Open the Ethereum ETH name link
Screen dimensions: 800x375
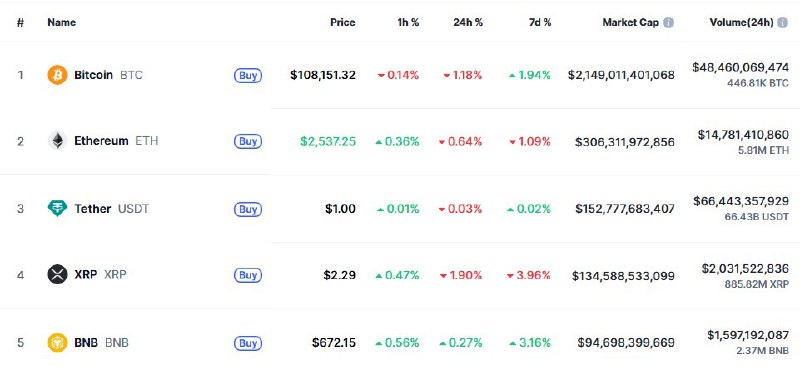116,141
